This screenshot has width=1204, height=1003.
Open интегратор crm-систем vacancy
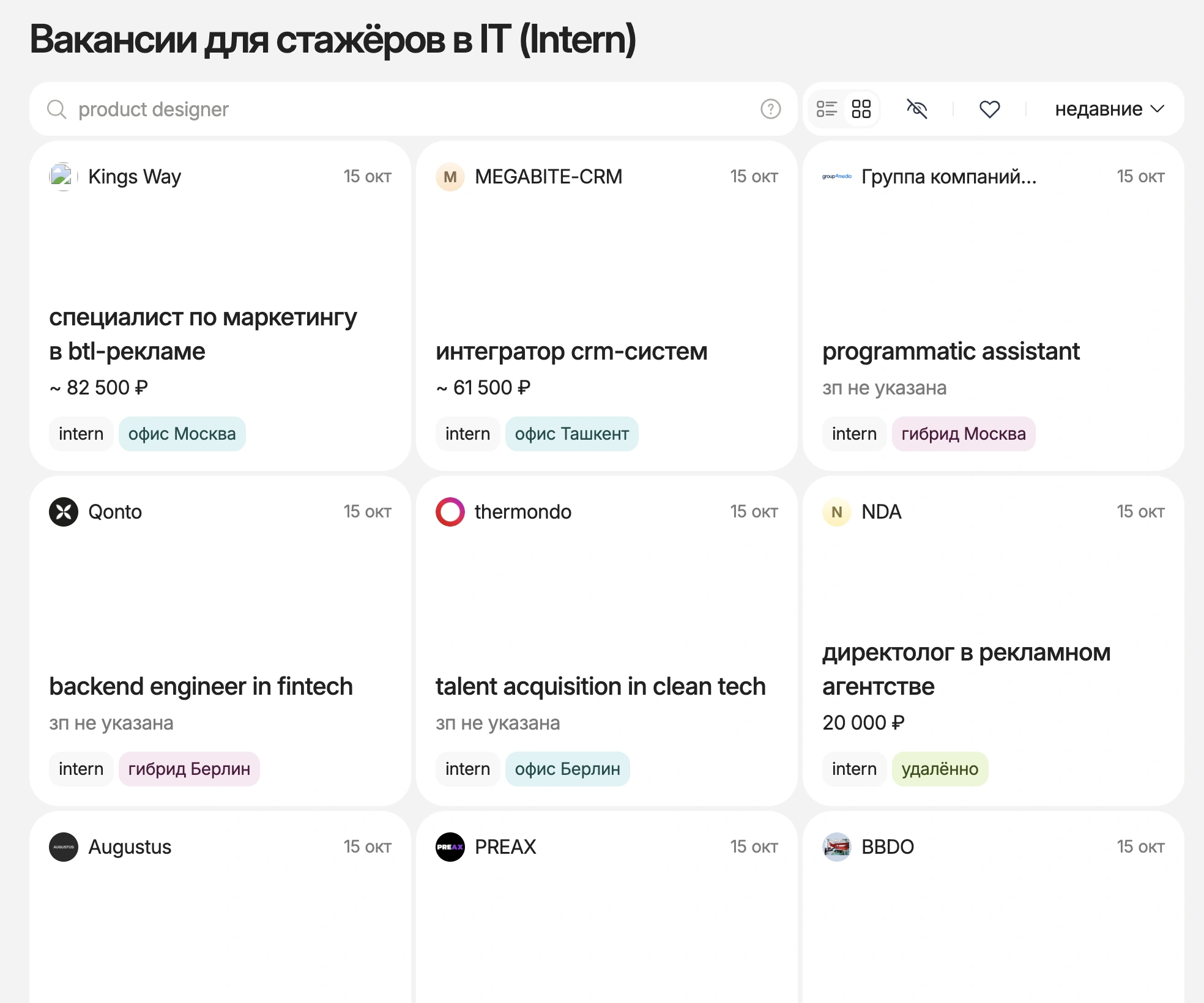click(x=571, y=352)
